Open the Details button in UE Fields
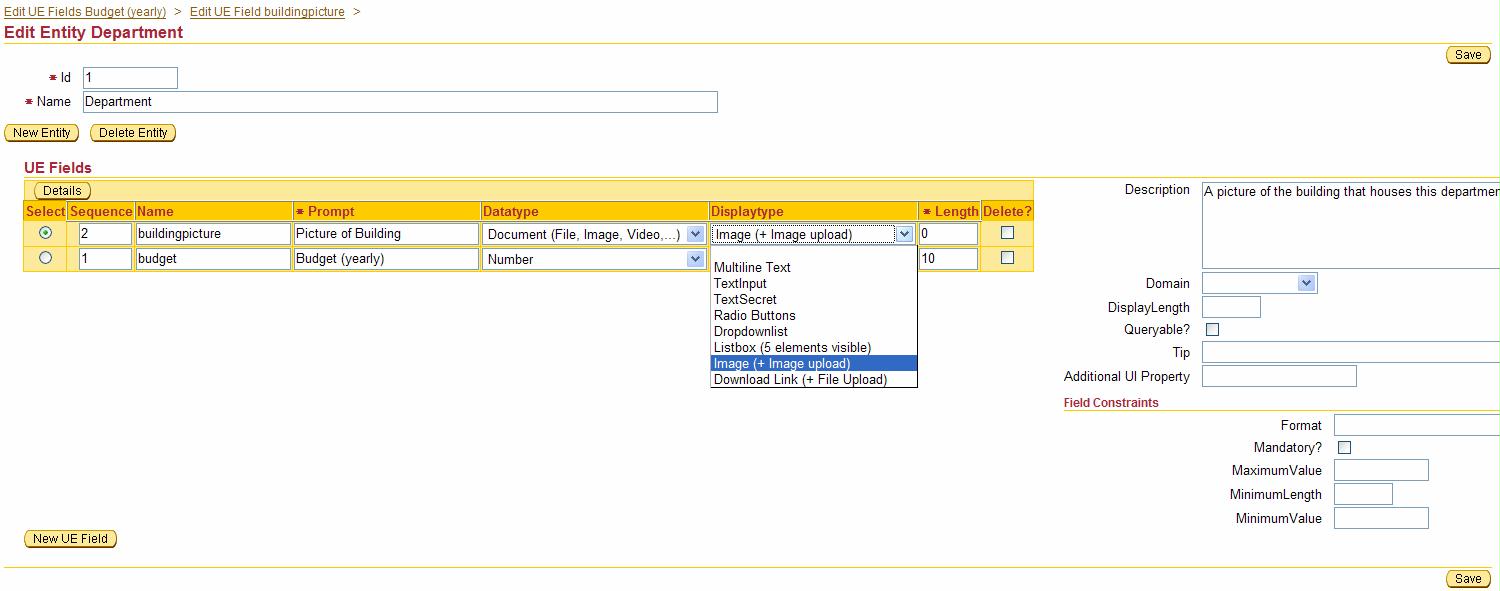The width and height of the screenshot is (1500, 591). pos(62,190)
